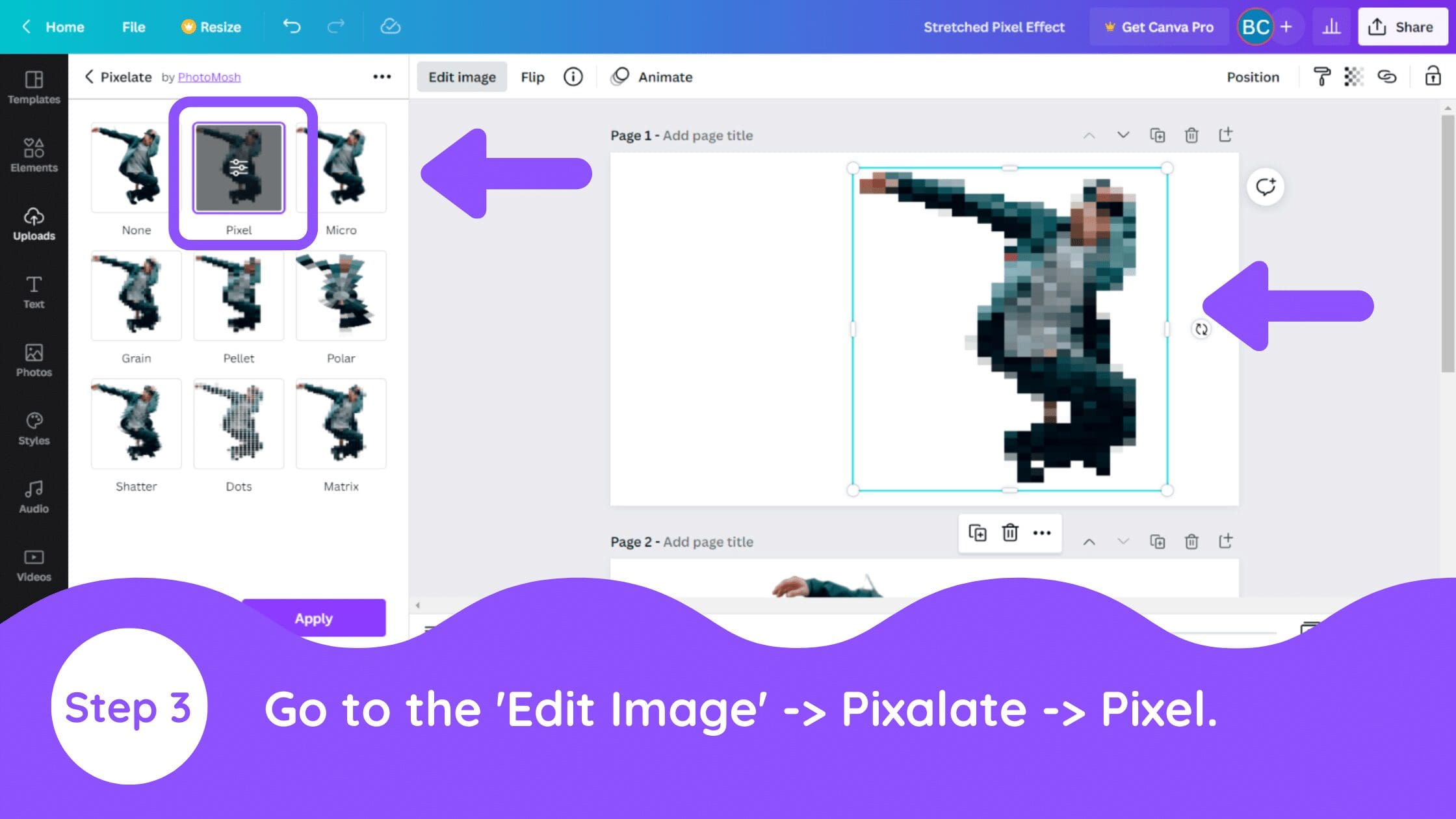Expand the Pixalate plugin options menu
Image resolution: width=1456 pixels, height=819 pixels.
pos(382,76)
